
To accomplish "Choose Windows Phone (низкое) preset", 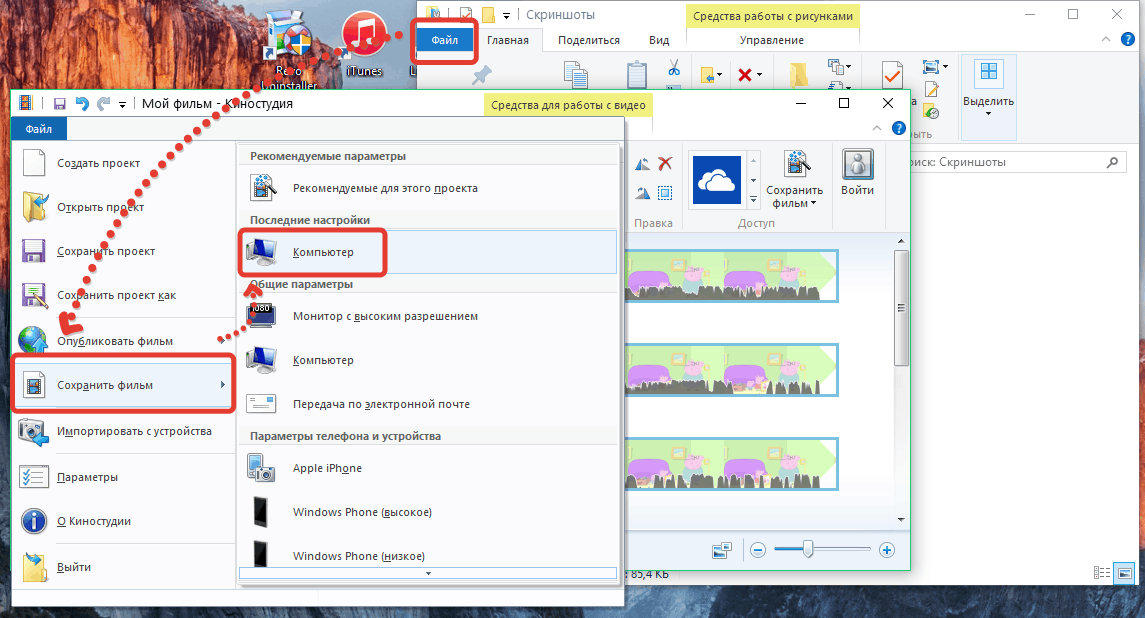I will pos(428,553).
